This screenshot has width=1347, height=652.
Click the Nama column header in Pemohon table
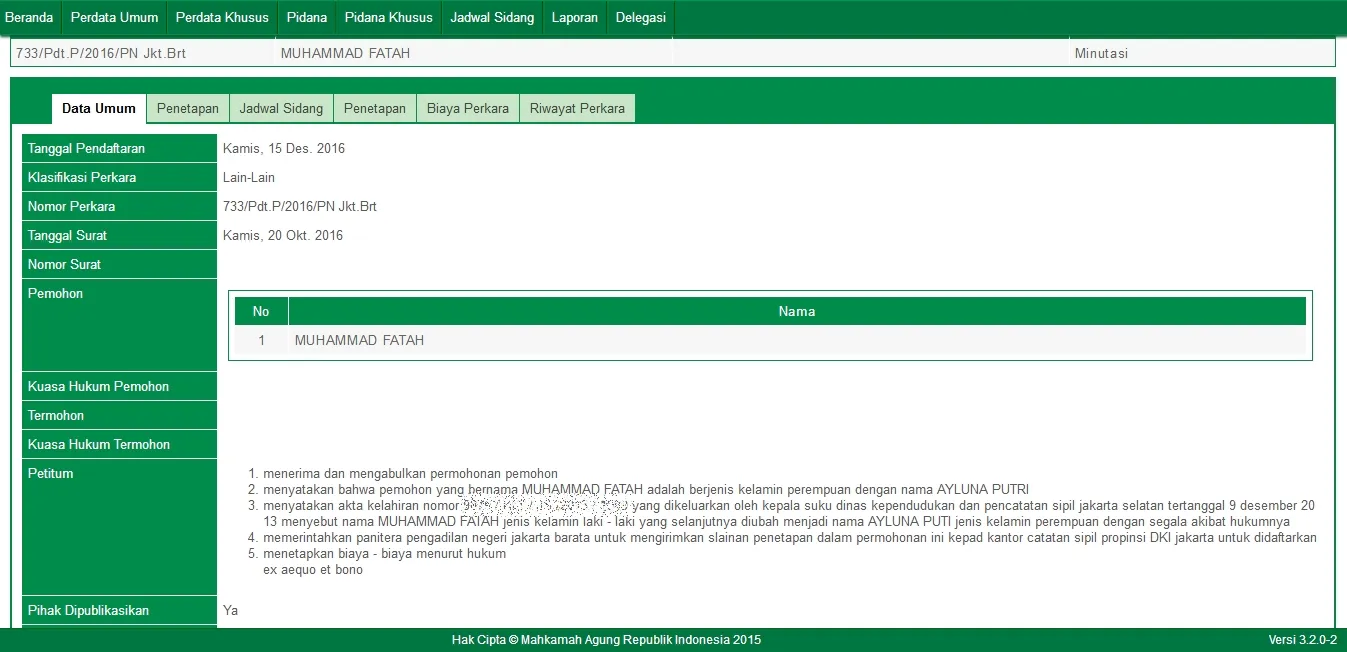tap(796, 311)
